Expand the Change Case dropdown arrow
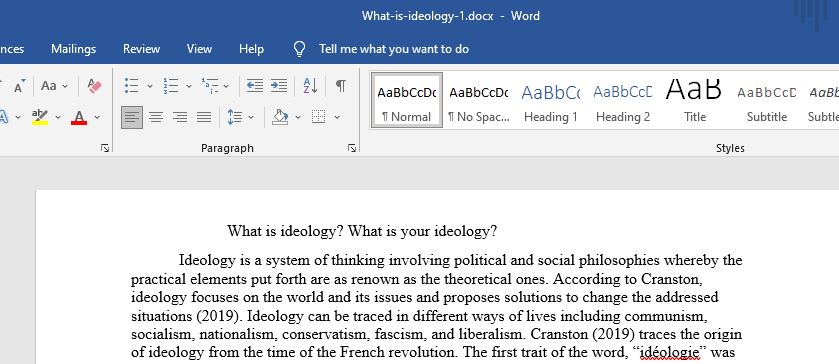839x364 pixels. click(65, 86)
